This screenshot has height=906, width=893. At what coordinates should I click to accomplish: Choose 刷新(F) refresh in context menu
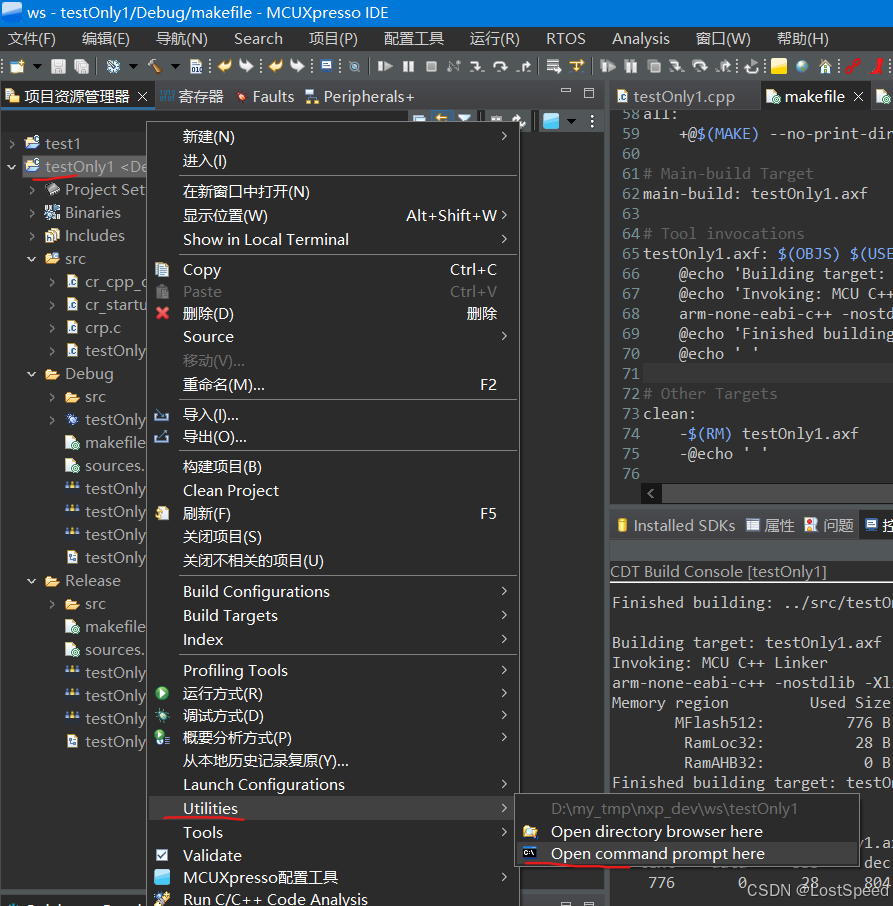[333, 514]
